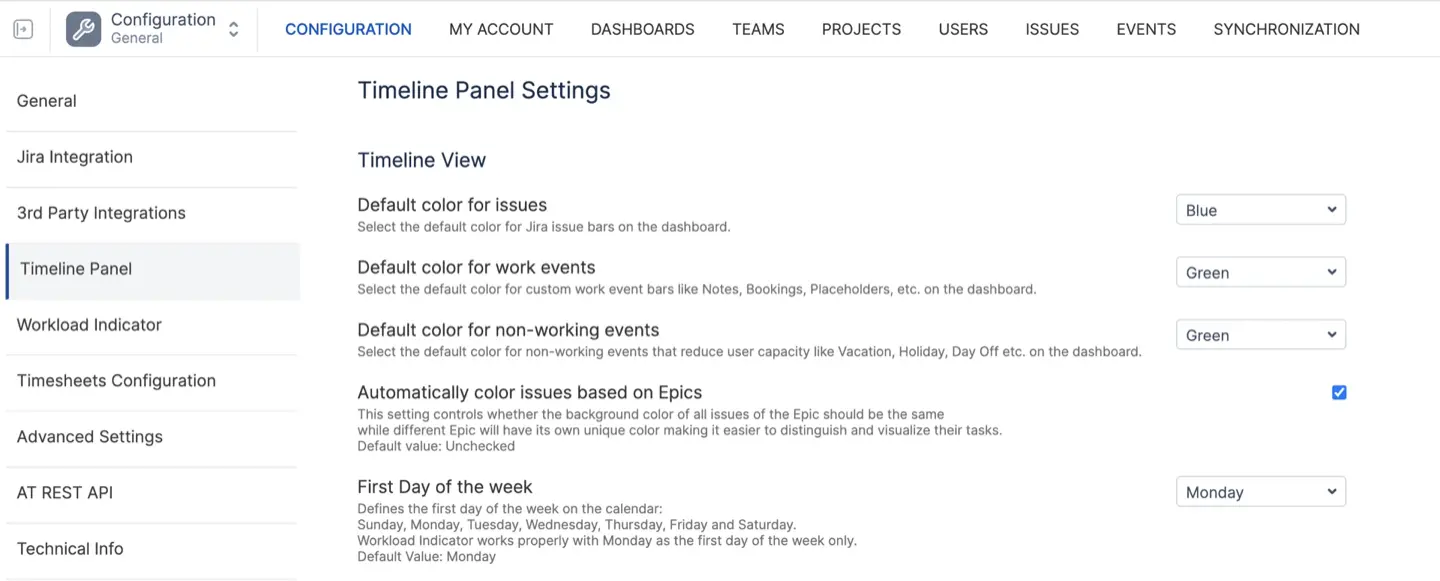Select USERS in the top navigation
Viewport: 1440px width, 581px height.
[963, 29]
